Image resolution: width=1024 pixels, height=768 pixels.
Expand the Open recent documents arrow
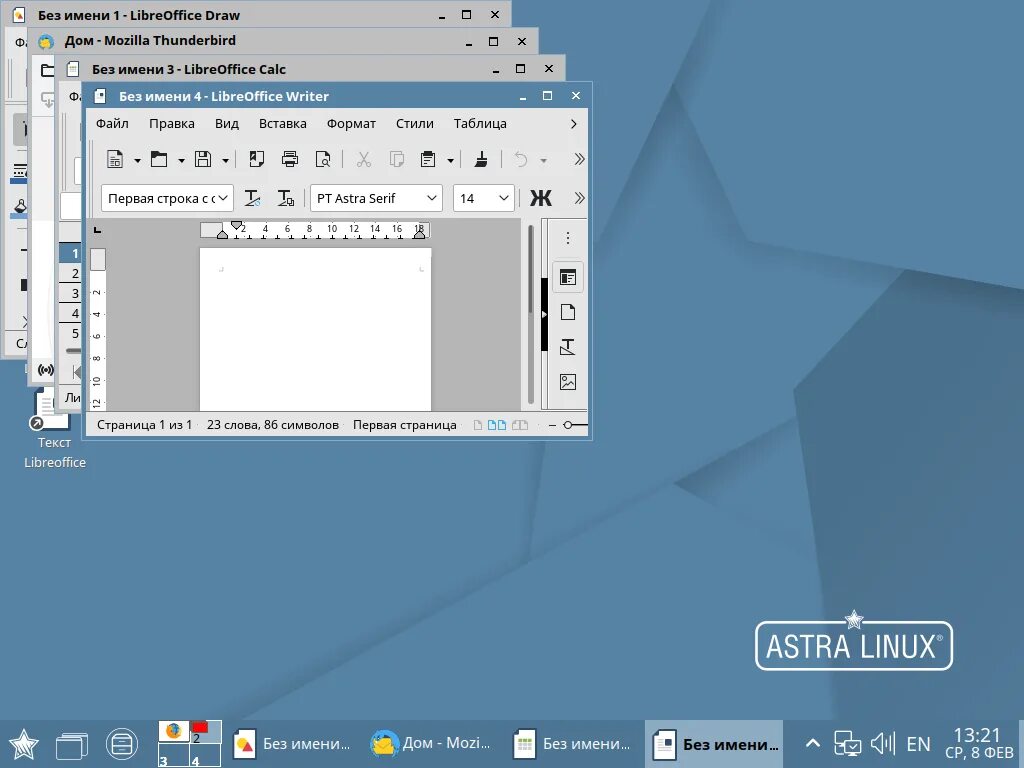181,160
